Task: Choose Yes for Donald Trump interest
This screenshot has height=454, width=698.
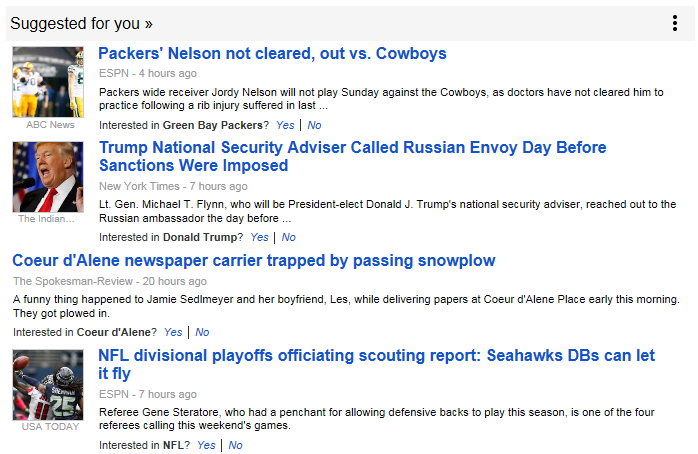Action: click(260, 238)
